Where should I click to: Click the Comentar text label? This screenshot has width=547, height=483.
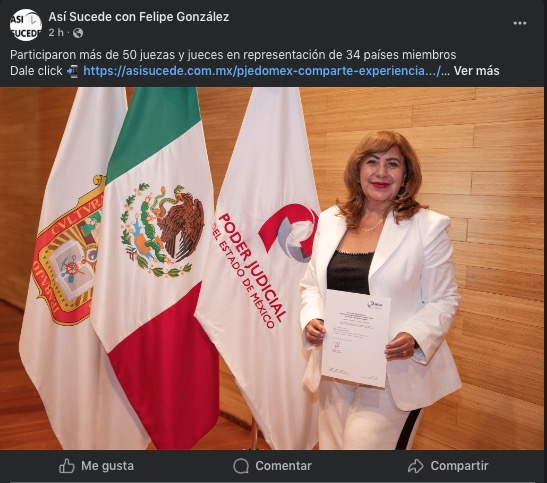click(283, 466)
